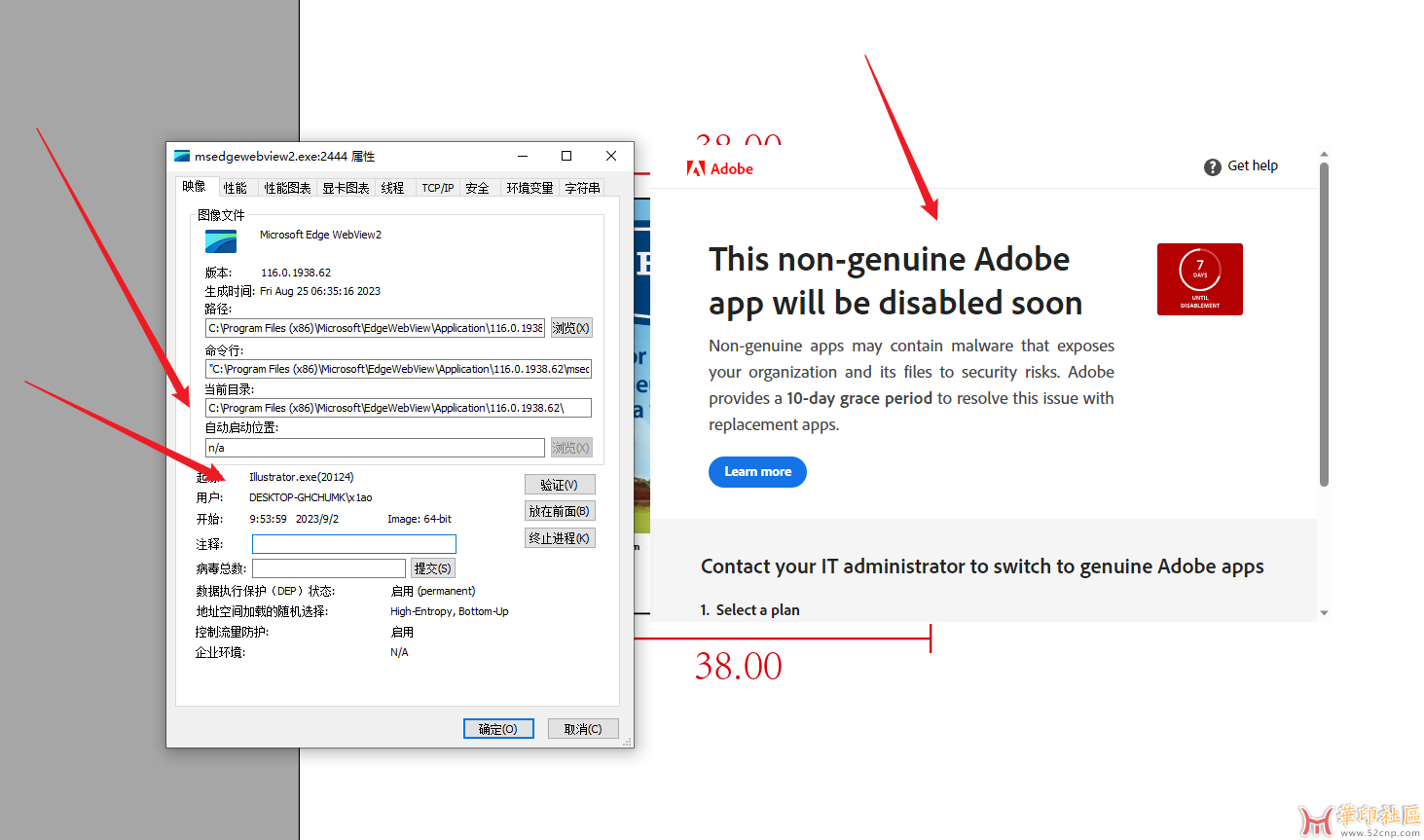Switch to the 映像 tab

194,187
